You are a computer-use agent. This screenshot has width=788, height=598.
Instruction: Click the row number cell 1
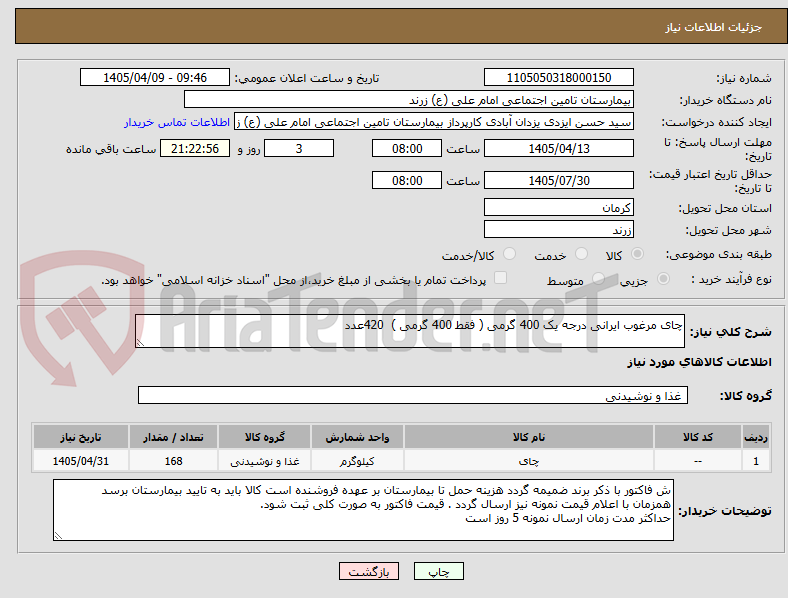756,461
